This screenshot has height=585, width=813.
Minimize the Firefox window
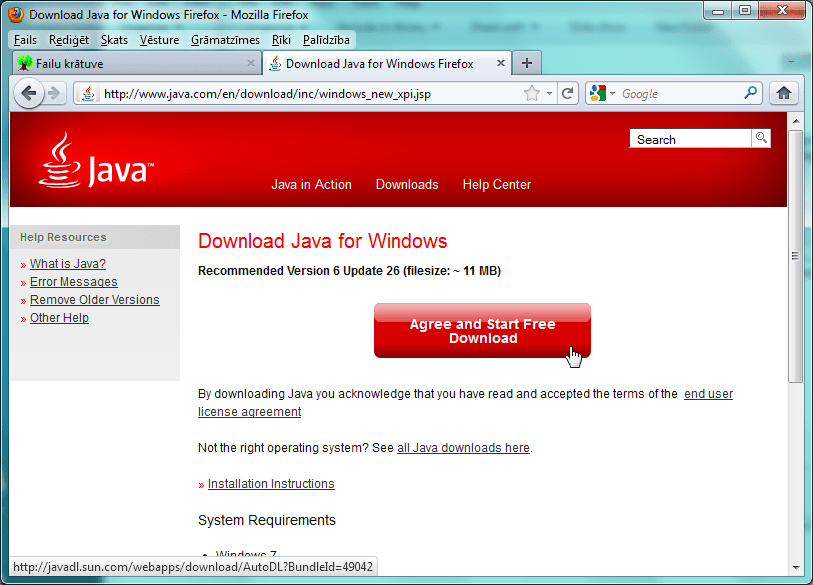pos(718,10)
